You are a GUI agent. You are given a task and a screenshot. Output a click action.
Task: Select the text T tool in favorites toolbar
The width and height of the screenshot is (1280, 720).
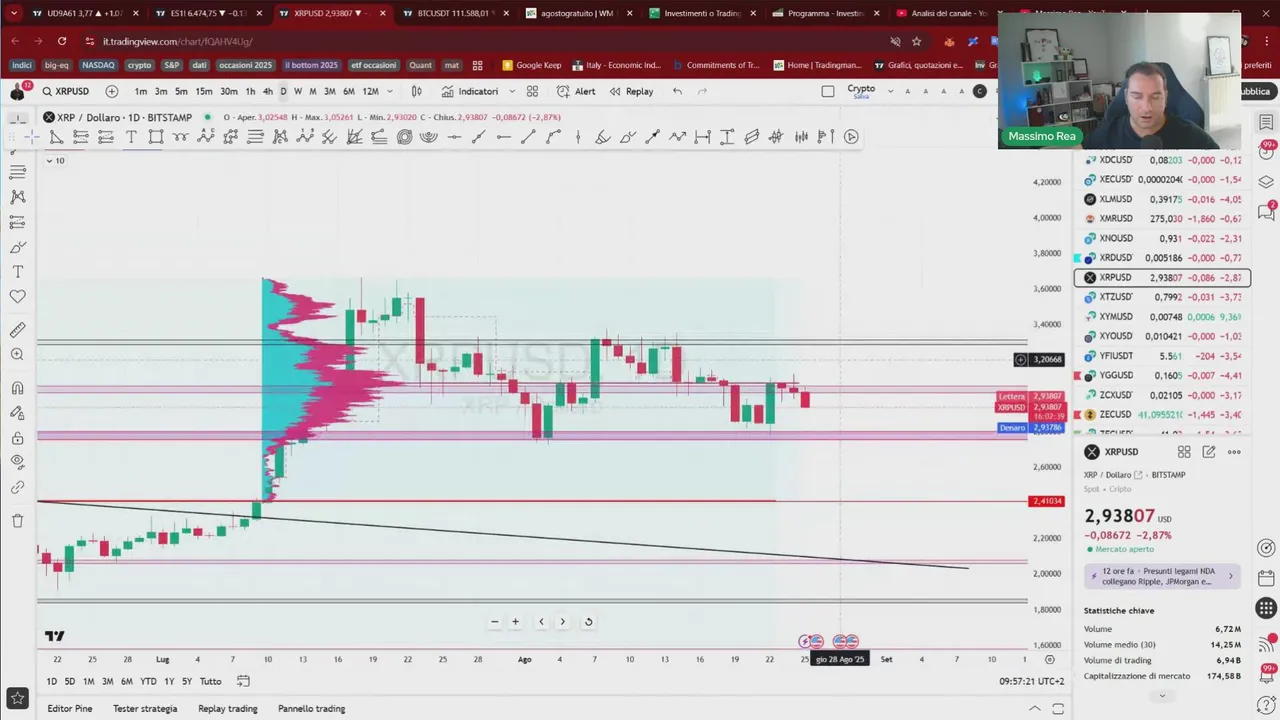coord(131,137)
